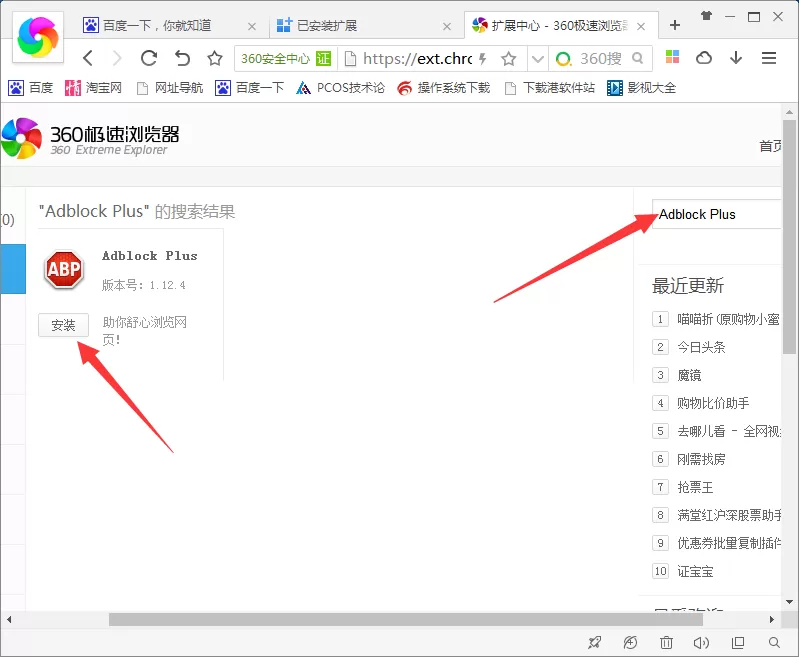The image size is (799, 657).
Task: Click the rocket accelerator status icon
Action: point(594,643)
